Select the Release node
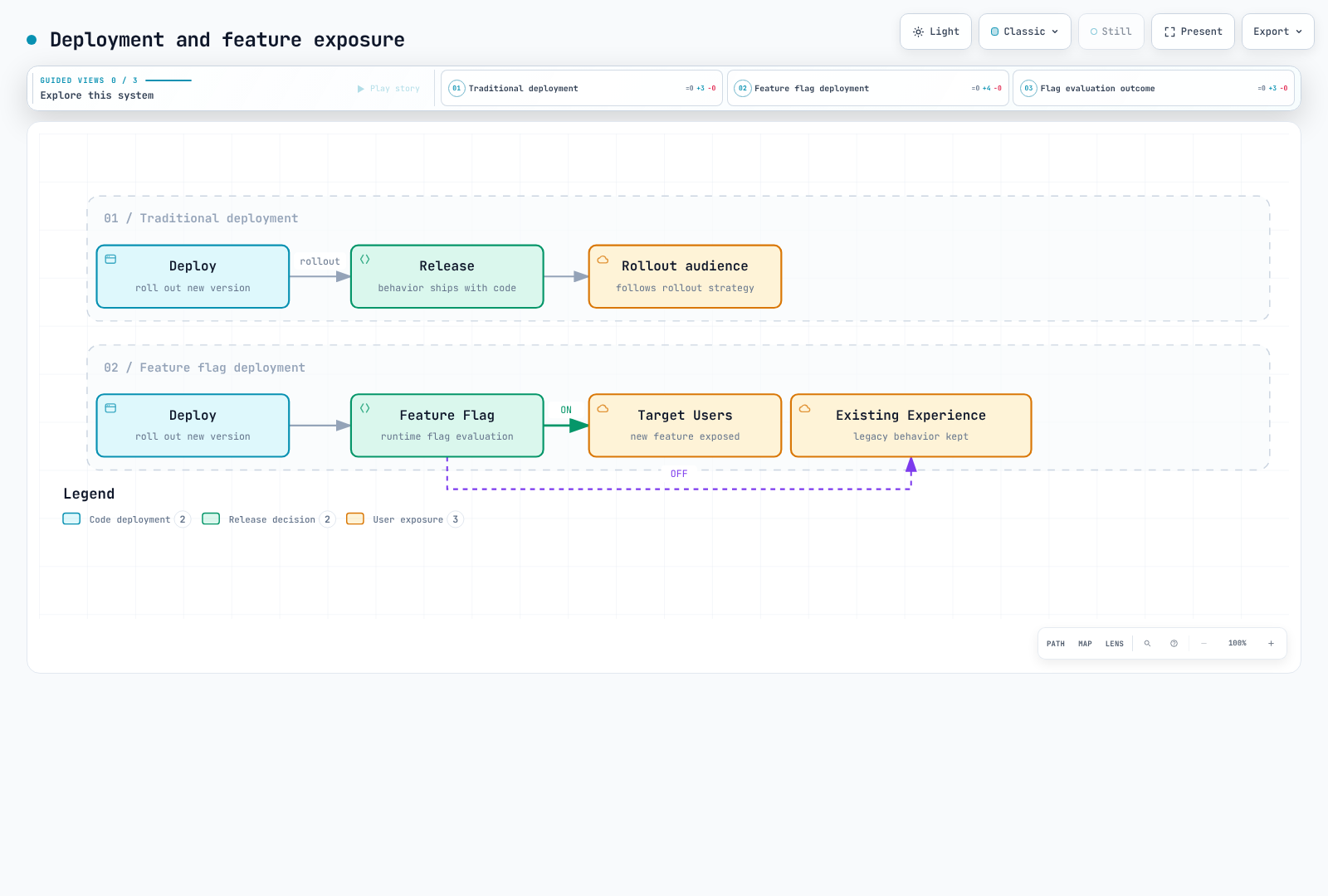The height and width of the screenshot is (896, 1328). coord(447,276)
